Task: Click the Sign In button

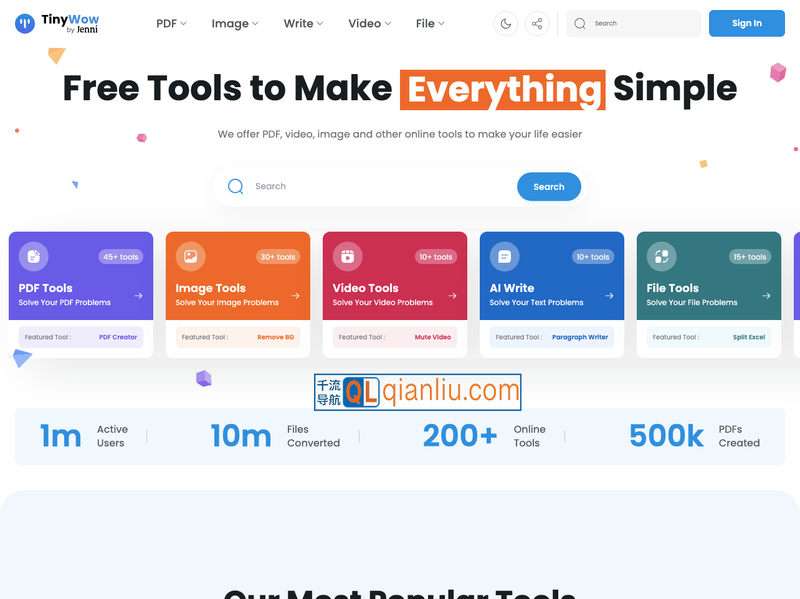Action: 746,23
